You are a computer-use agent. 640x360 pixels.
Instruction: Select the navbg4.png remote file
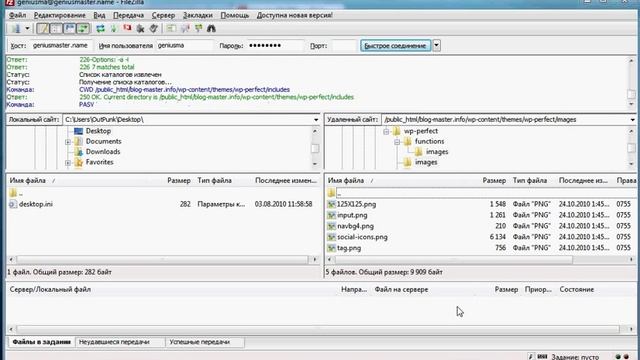[x=355, y=226]
